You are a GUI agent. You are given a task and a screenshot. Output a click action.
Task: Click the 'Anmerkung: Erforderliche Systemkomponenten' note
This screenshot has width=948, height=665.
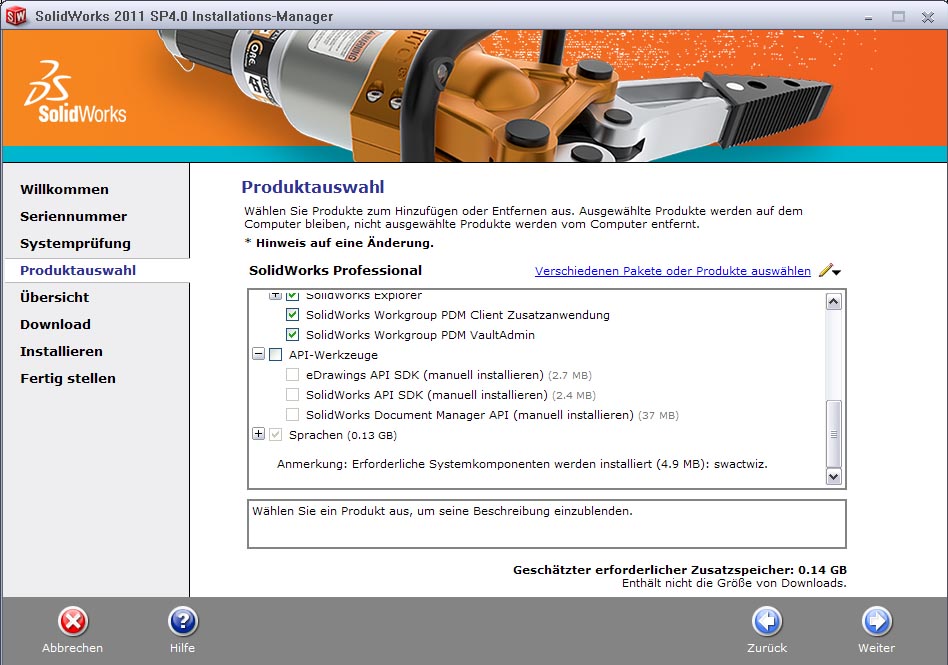[x=522, y=464]
